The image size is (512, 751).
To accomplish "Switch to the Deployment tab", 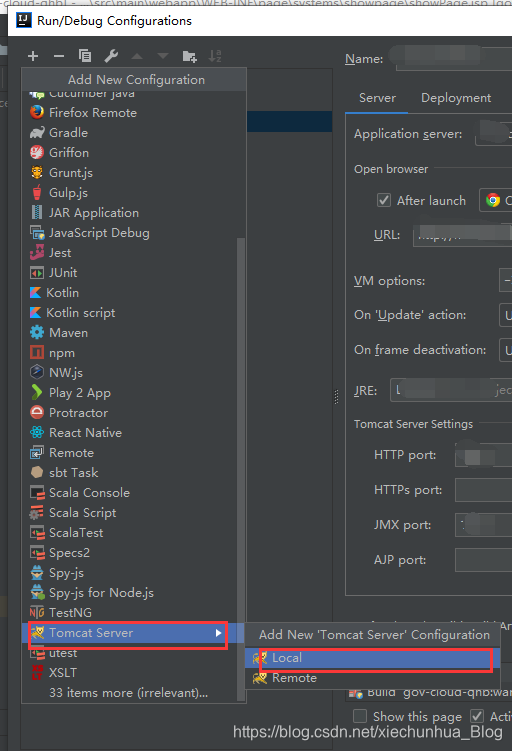I will click(456, 98).
